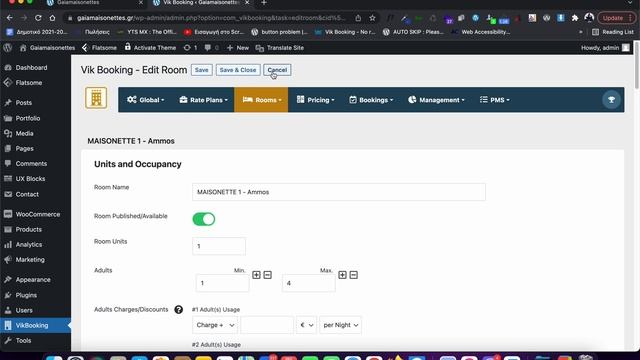Open the Chrome extensions puzzle icon
Viewport: 640px width, 360px height.
[x=575, y=18]
